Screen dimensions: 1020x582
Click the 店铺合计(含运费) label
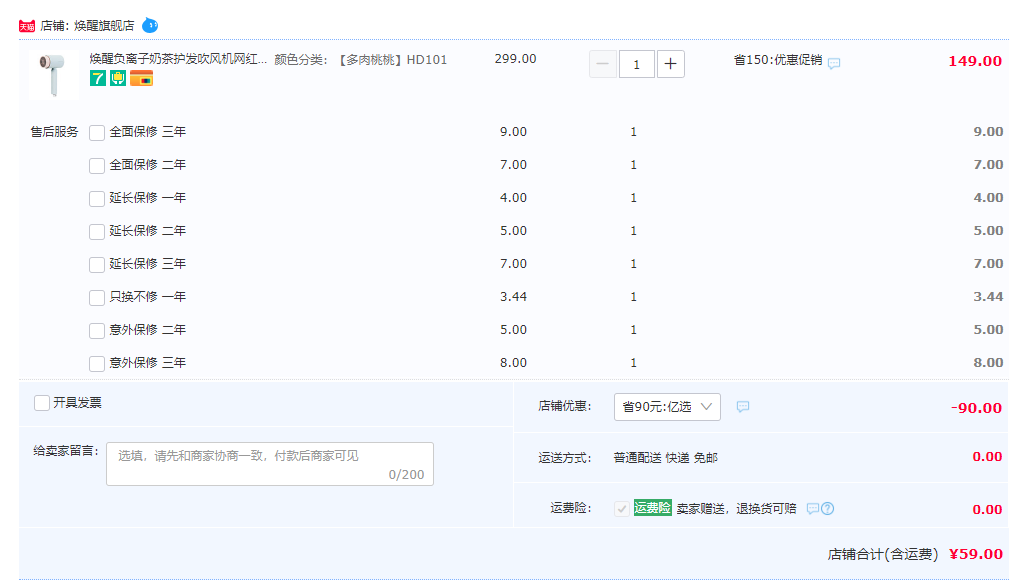[x=883, y=554]
